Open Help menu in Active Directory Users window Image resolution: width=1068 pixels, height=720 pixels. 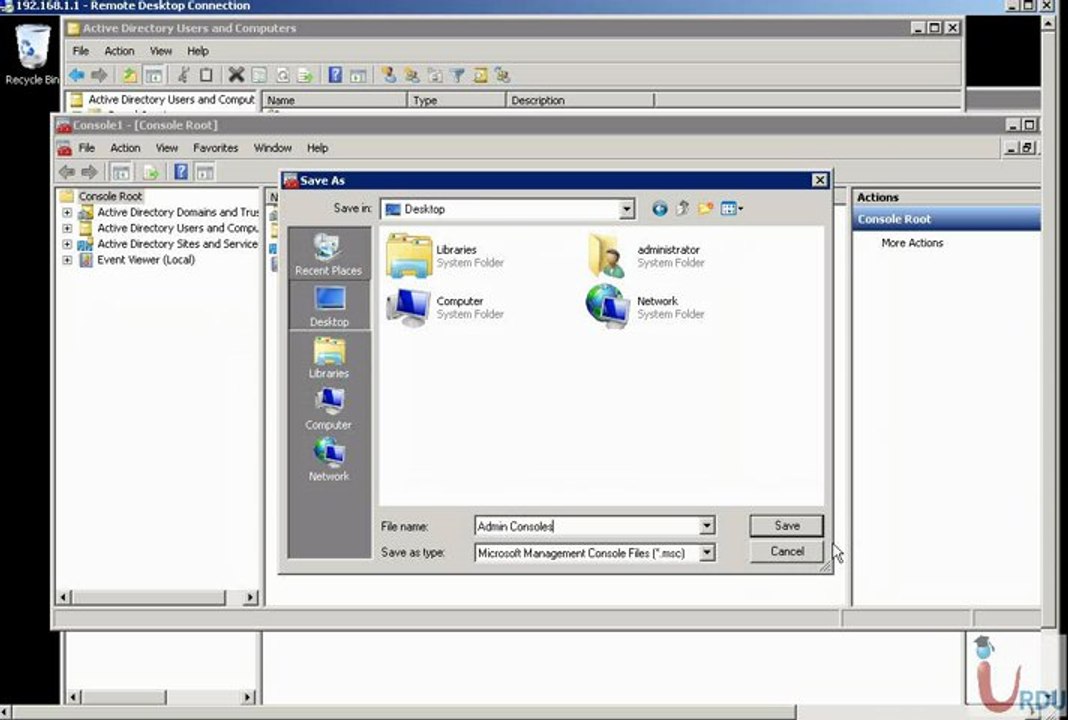198,51
